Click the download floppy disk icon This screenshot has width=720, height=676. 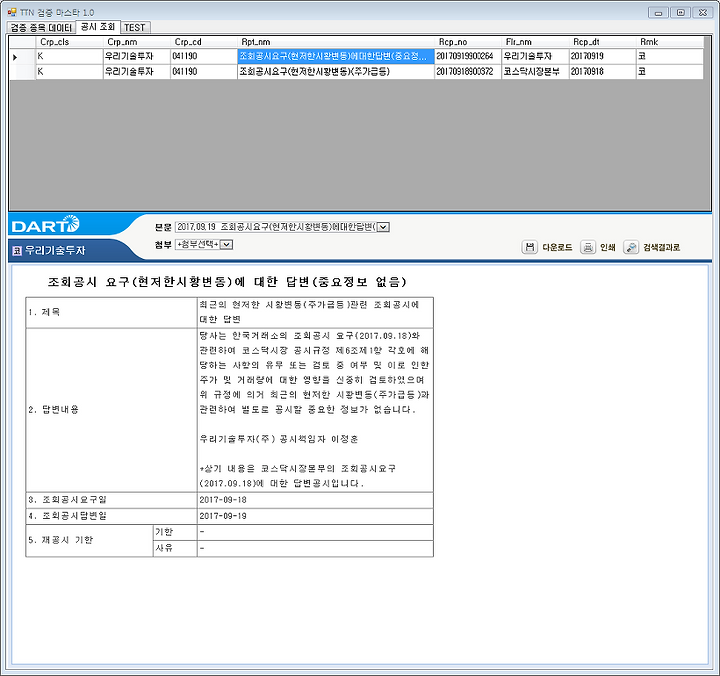pos(529,247)
